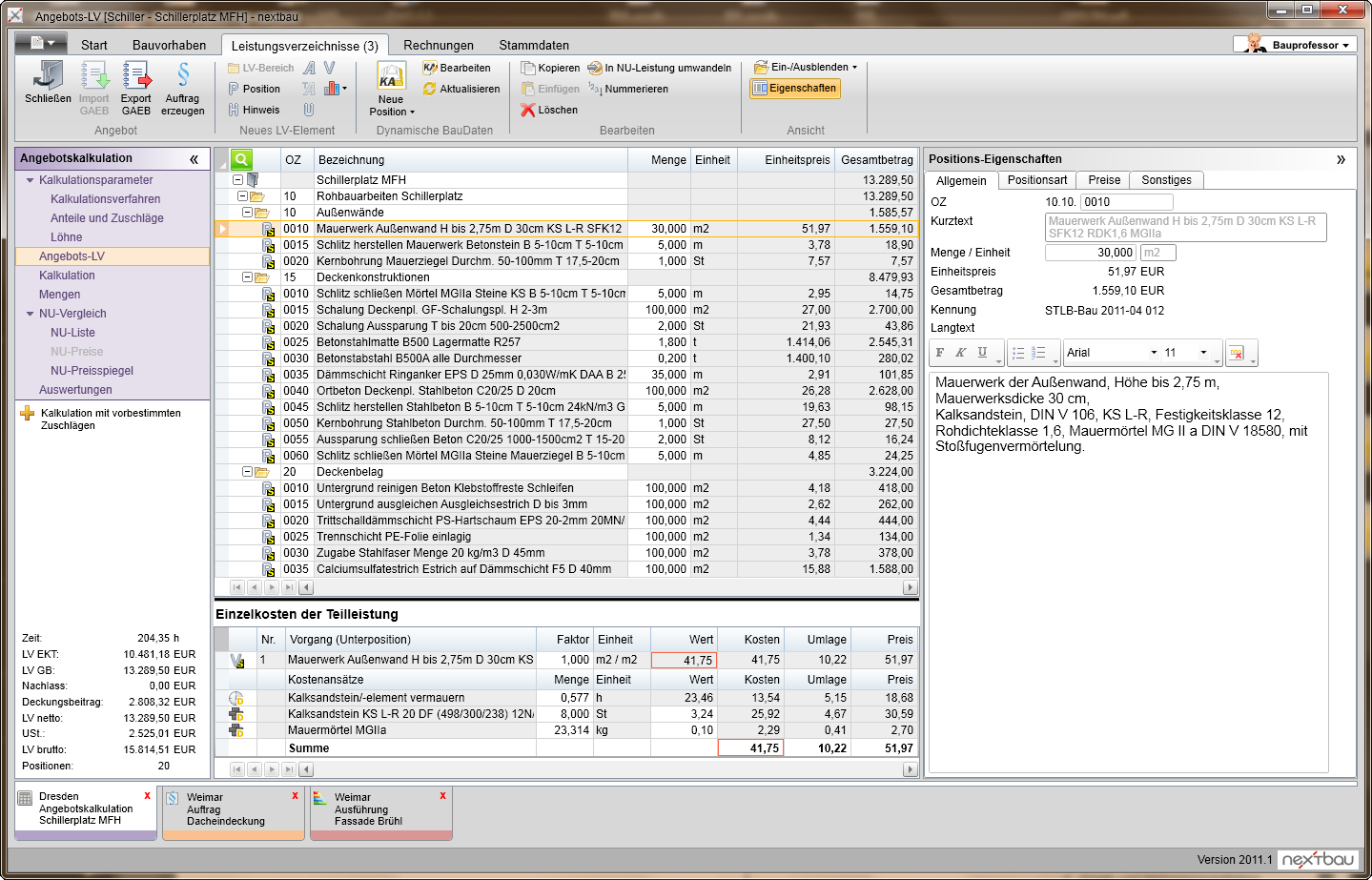1372x880 pixels.
Task: Switch to the Rechnungen ribbon tab
Action: [439, 45]
